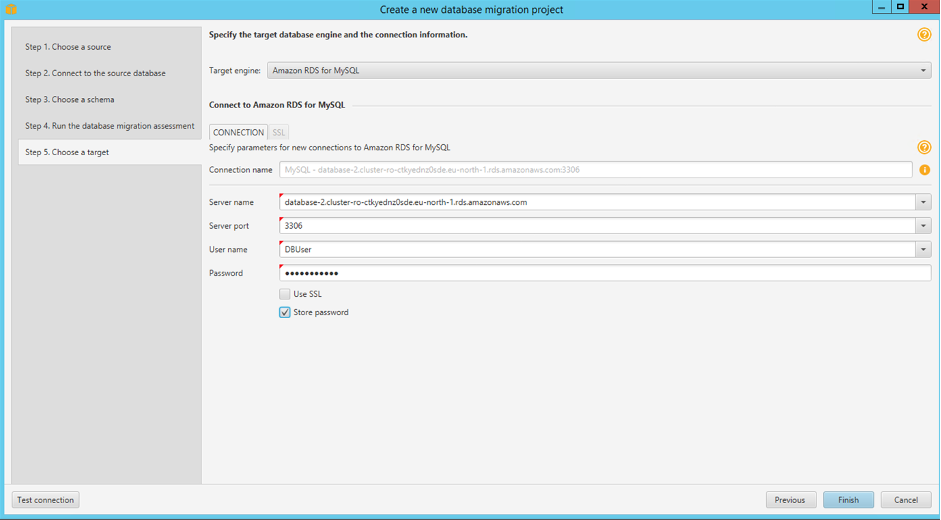Switch to the CONNECTION tab
The height and width of the screenshot is (520, 941).
[238, 132]
